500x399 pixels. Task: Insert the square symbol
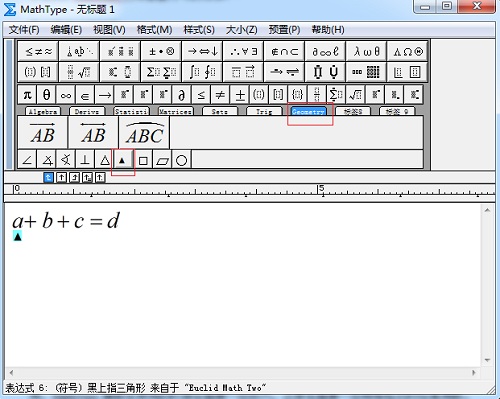pyautogui.click(x=143, y=160)
